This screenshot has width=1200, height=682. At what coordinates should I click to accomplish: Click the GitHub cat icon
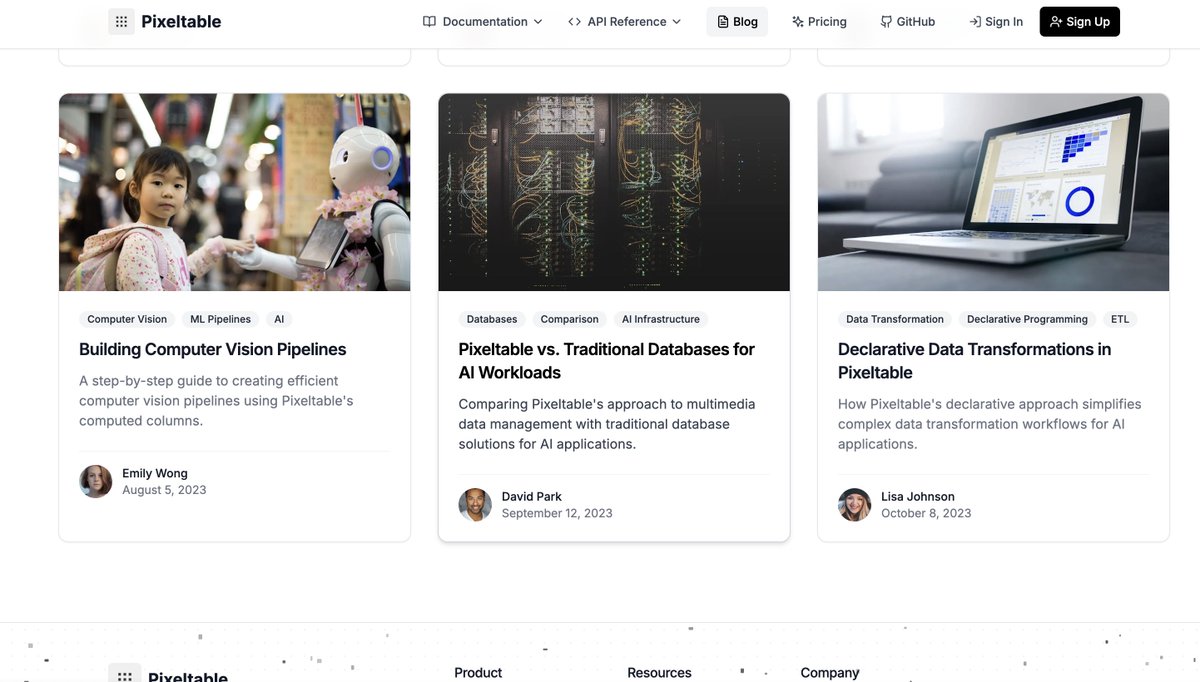(886, 22)
